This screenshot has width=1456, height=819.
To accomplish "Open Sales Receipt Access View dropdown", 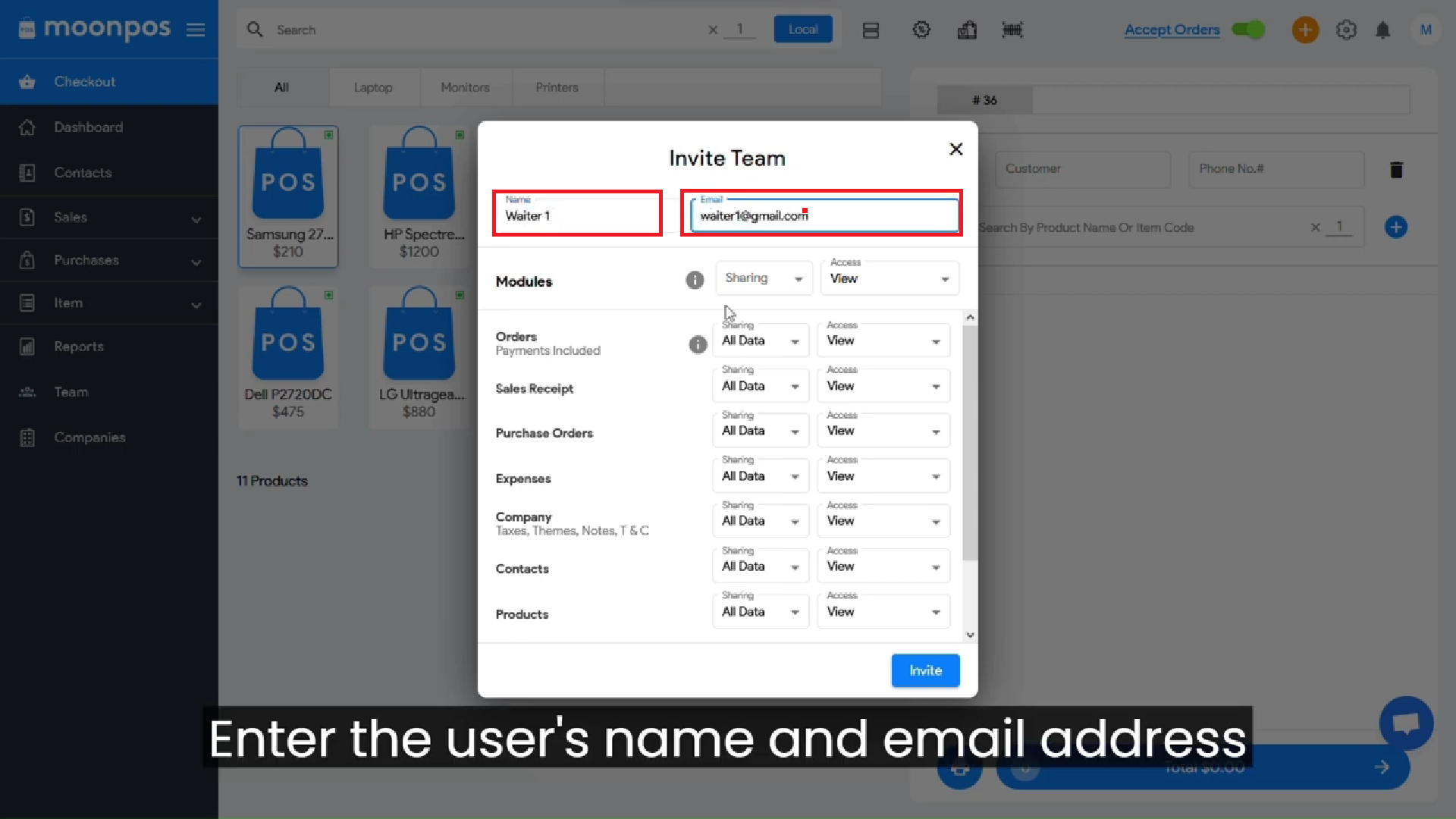I will [x=883, y=386].
